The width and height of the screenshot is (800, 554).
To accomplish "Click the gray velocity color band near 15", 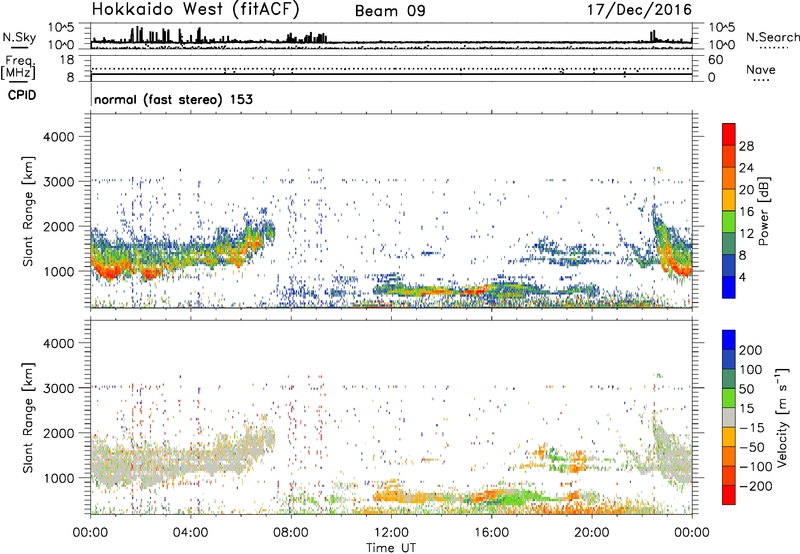I will (x=729, y=418).
